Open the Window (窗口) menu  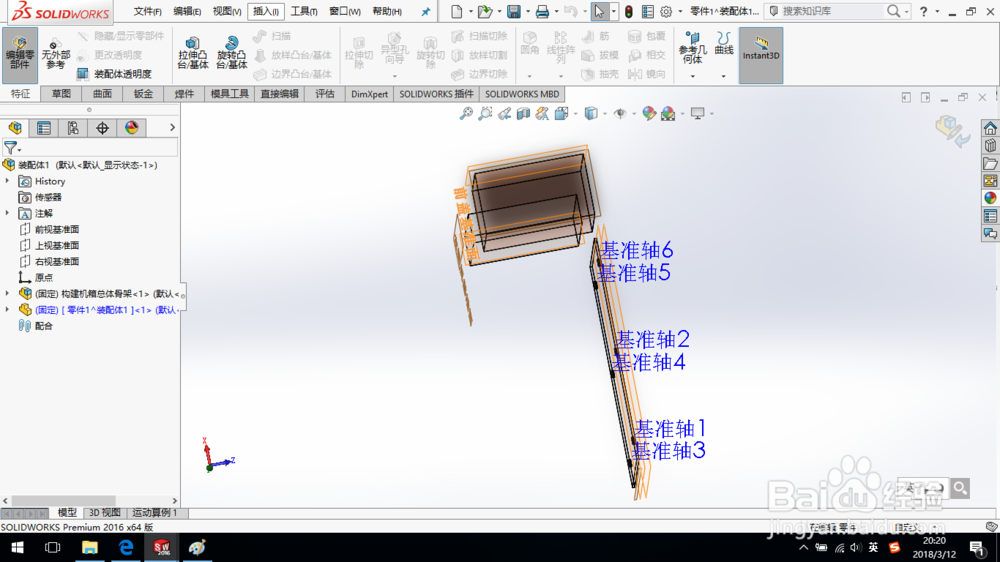pyautogui.click(x=345, y=11)
